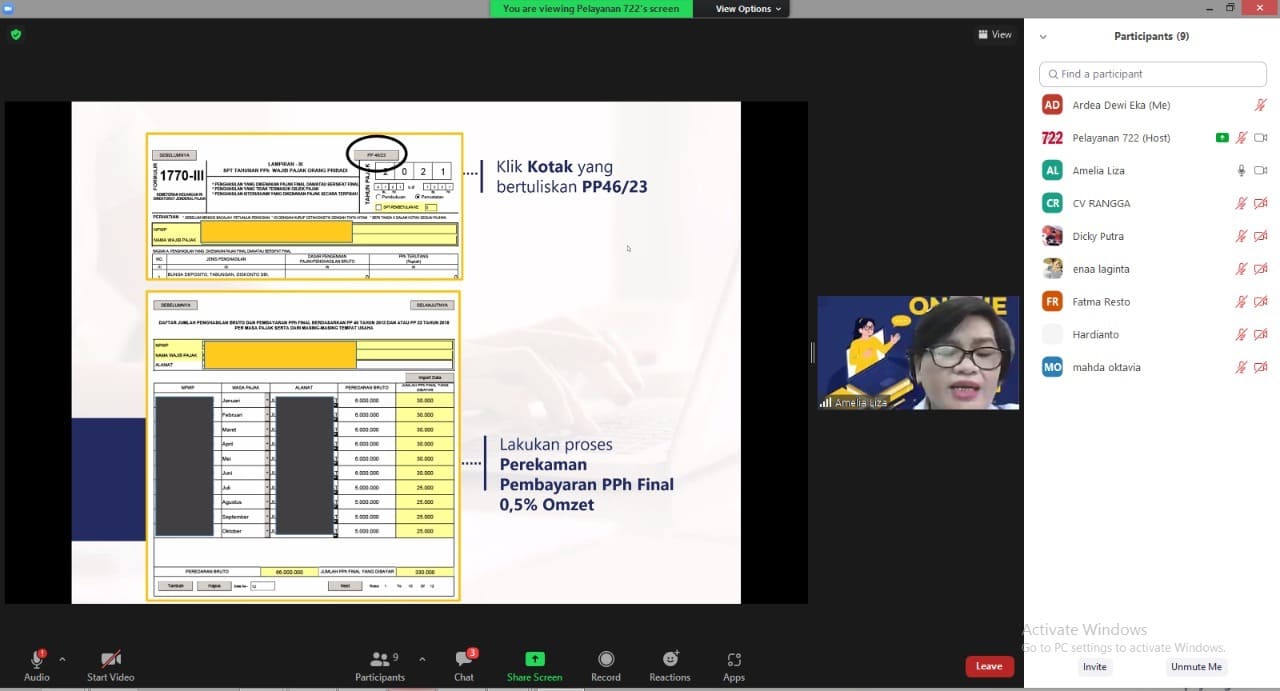
Task: Start recording with the Record icon
Action: 606,660
